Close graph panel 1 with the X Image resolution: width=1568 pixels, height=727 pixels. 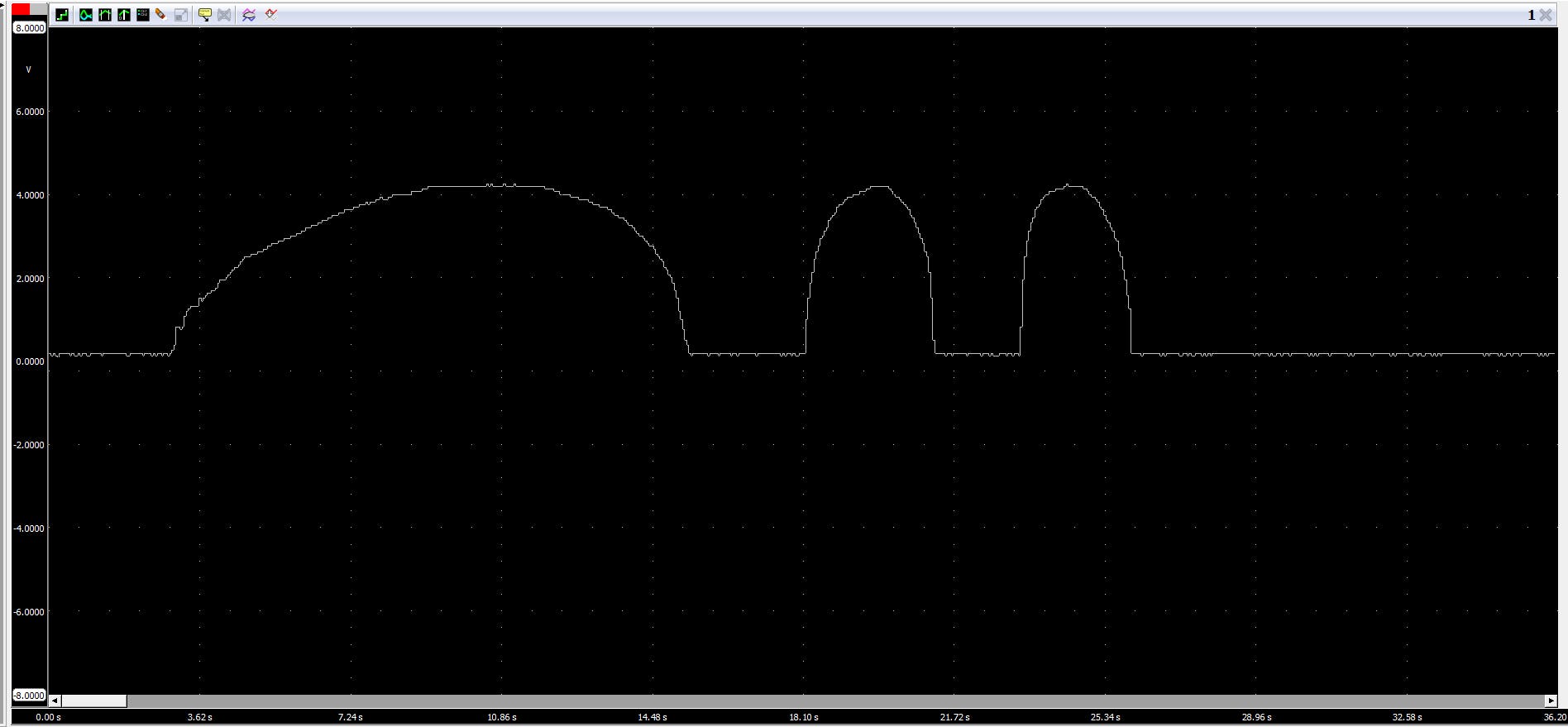tap(1545, 15)
